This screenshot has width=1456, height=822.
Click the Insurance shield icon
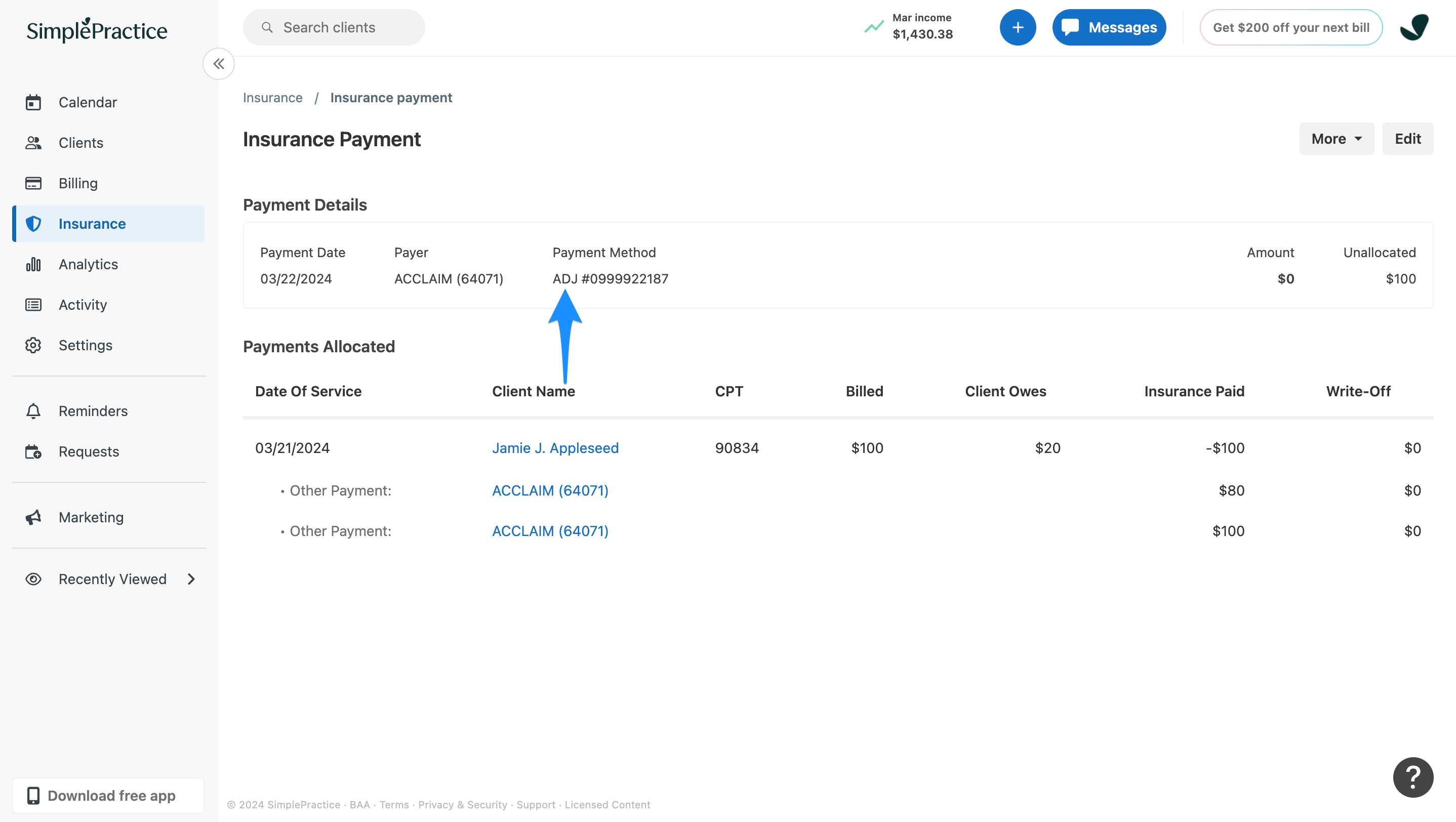[x=33, y=224]
